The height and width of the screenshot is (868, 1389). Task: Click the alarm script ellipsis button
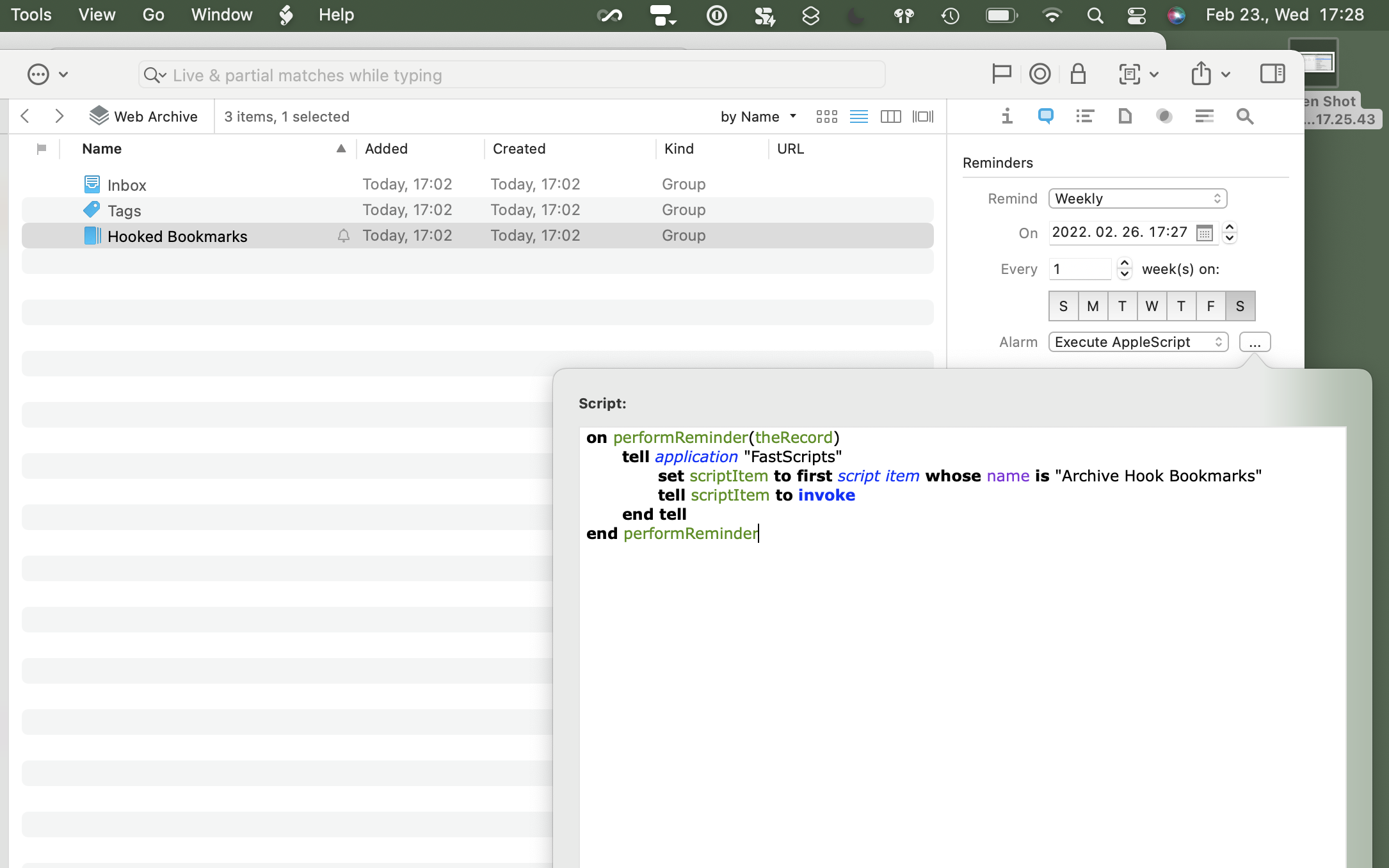pos(1255,342)
